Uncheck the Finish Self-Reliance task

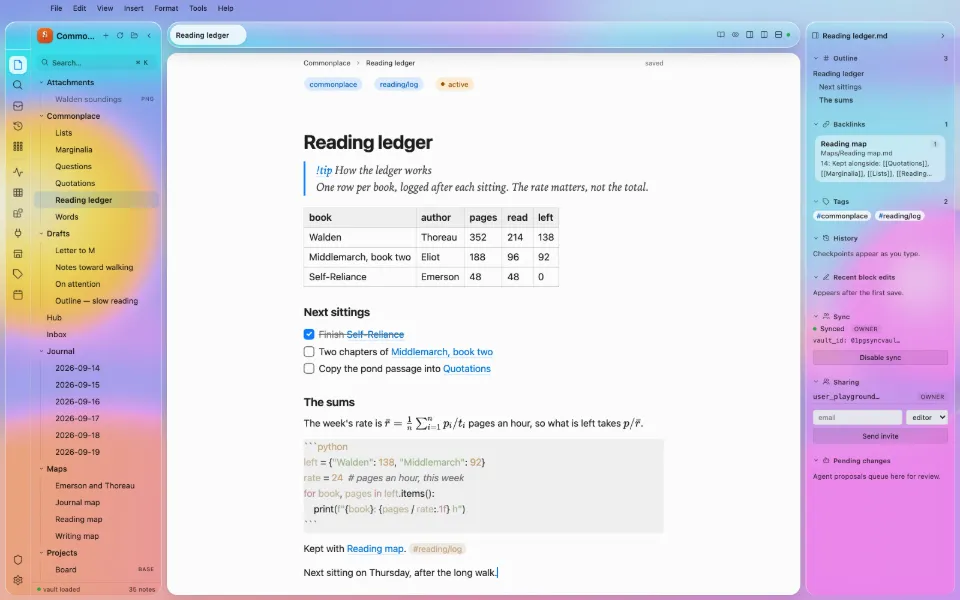coord(309,334)
